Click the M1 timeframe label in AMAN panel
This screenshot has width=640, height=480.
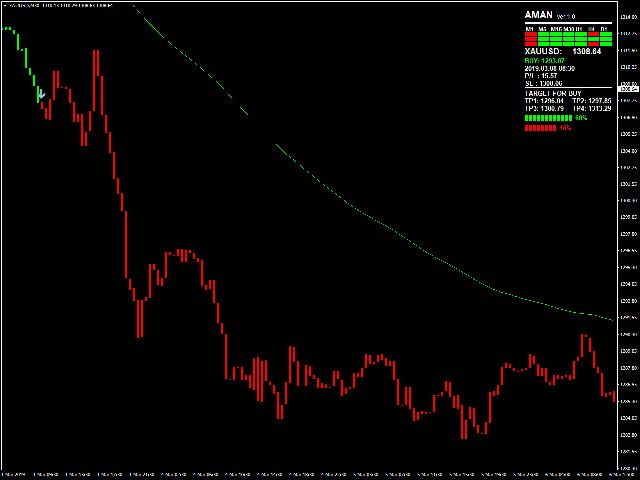[530, 28]
